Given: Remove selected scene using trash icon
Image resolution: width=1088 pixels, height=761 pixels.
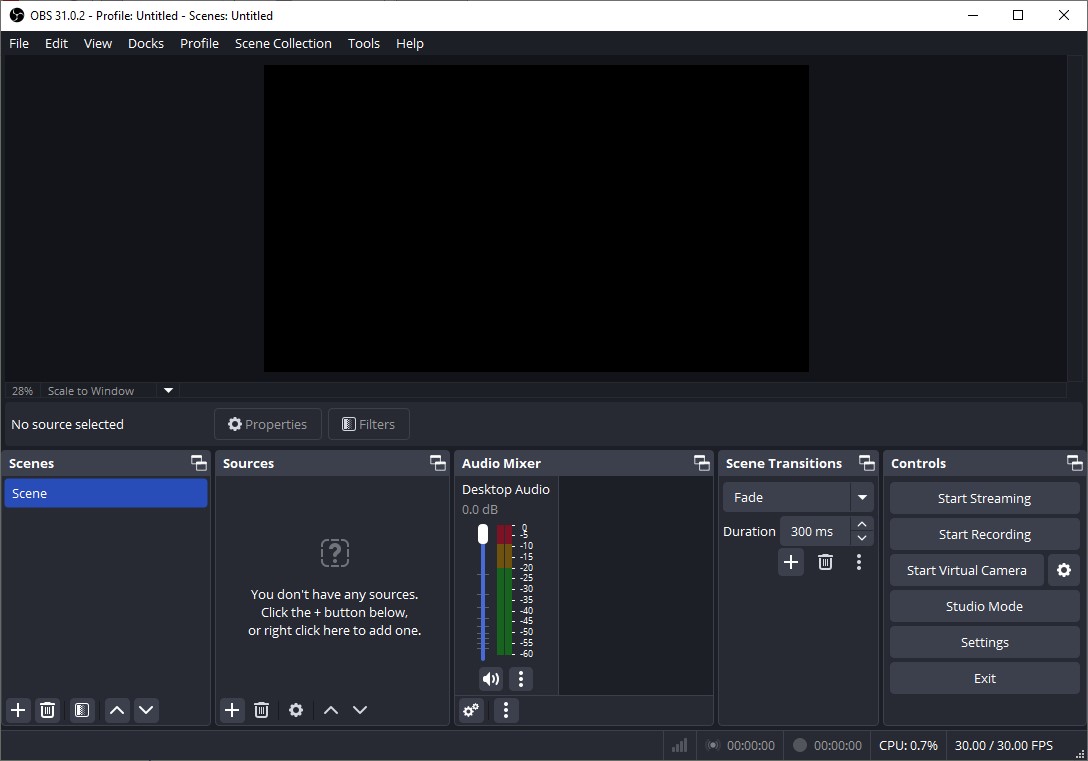Looking at the screenshot, I should [47, 710].
